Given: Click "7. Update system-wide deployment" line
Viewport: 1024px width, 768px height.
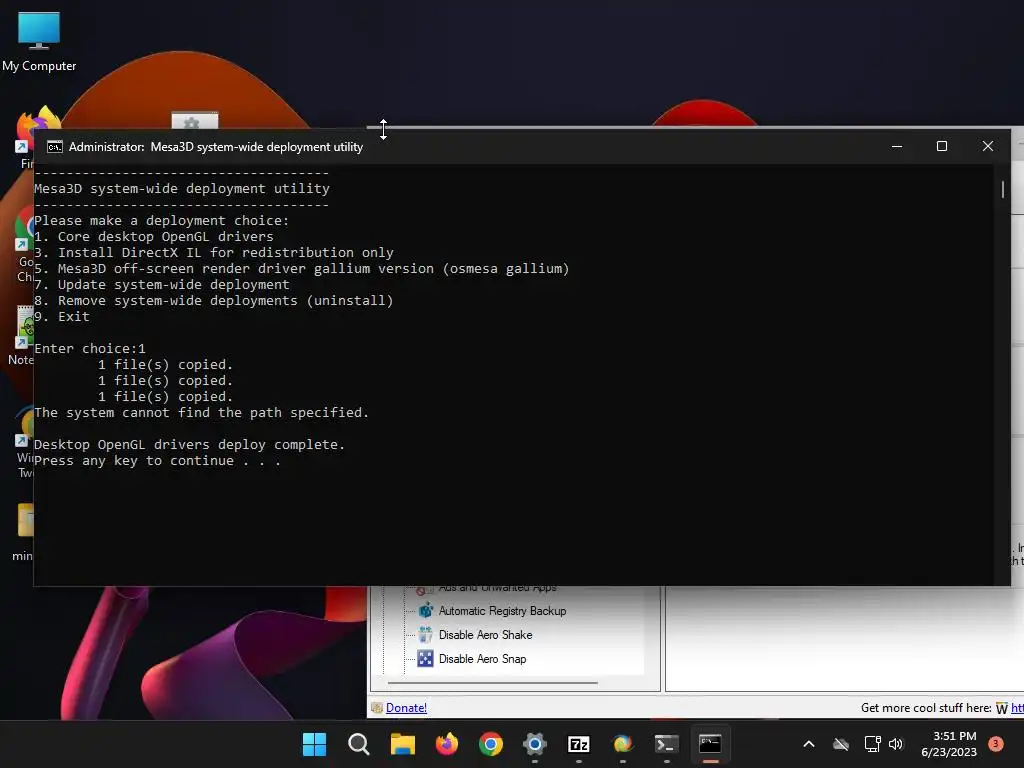Looking at the screenshot, I should (x=162, y=285).
